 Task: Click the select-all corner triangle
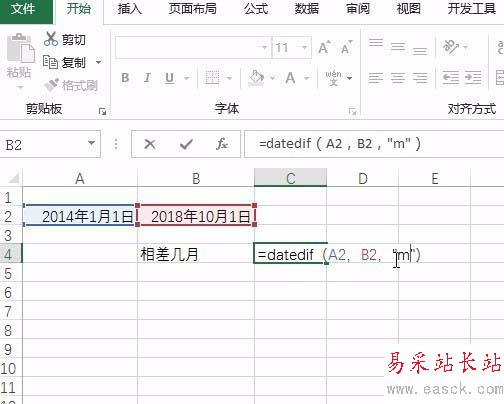[x=13, y=179]
